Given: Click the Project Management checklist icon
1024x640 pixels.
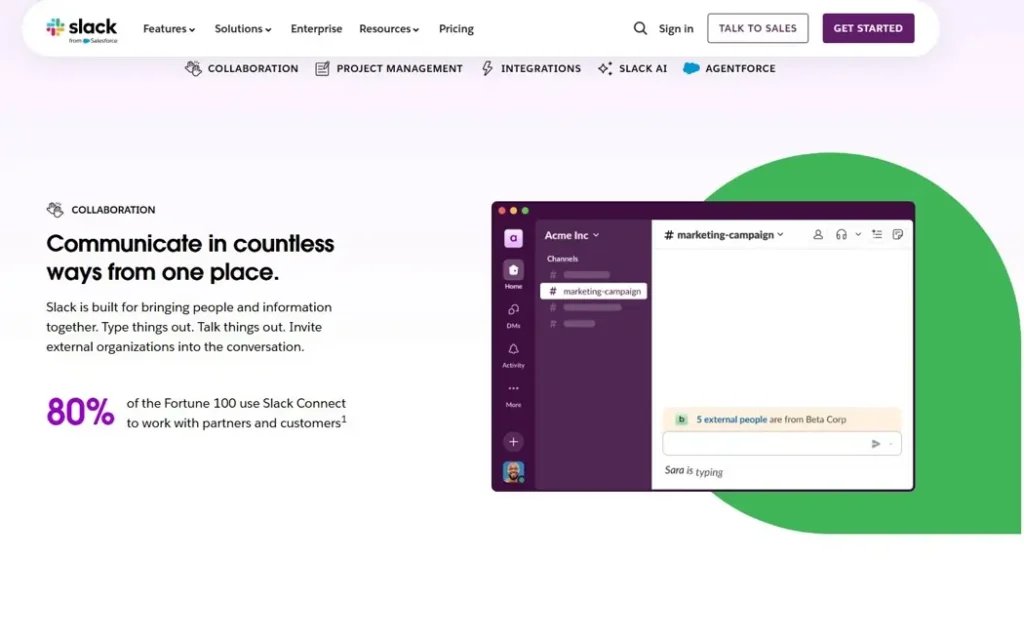Looking at the screenshot, I should point(322,69).
